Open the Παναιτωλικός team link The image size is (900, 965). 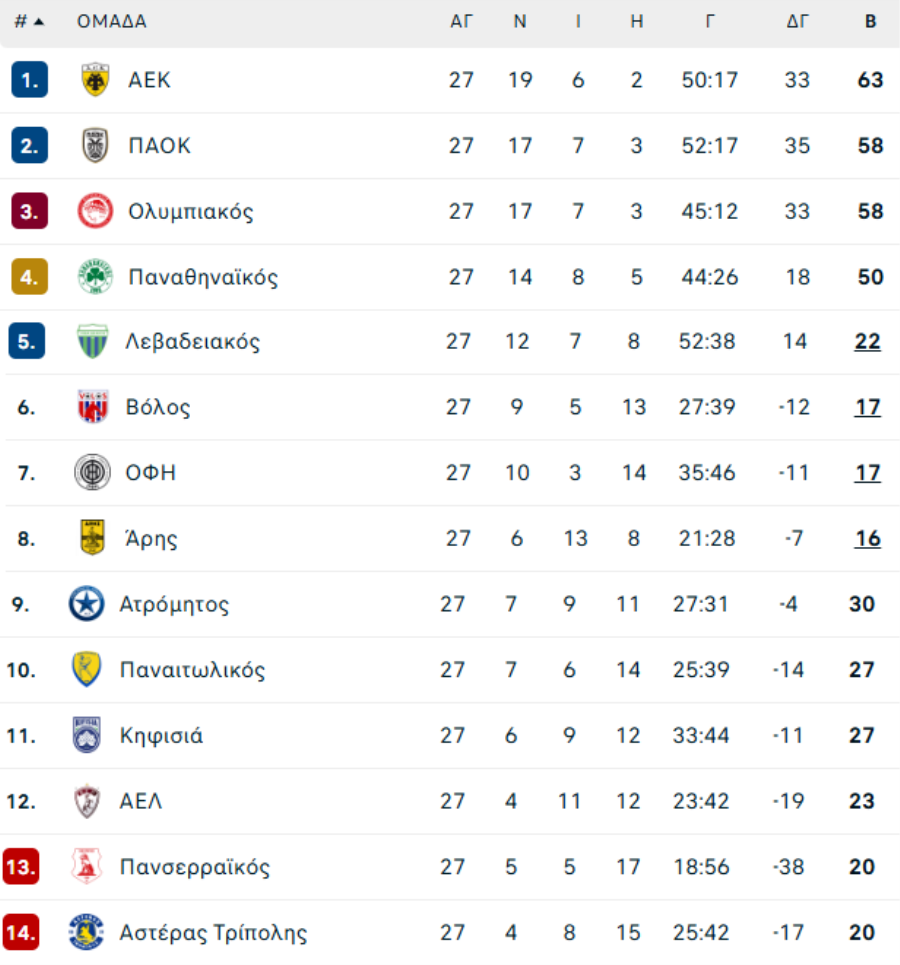[x=192, y=670]
